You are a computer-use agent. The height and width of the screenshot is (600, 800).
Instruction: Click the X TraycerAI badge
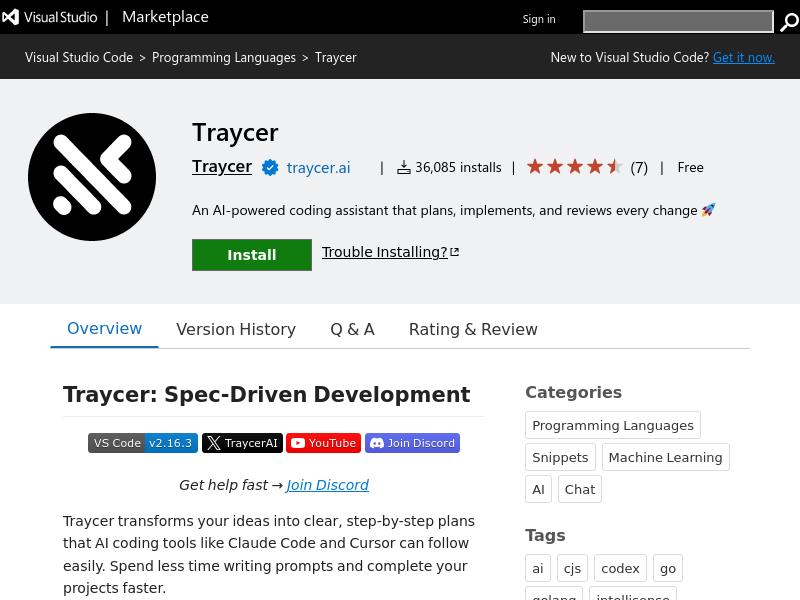tap(242, 443)
